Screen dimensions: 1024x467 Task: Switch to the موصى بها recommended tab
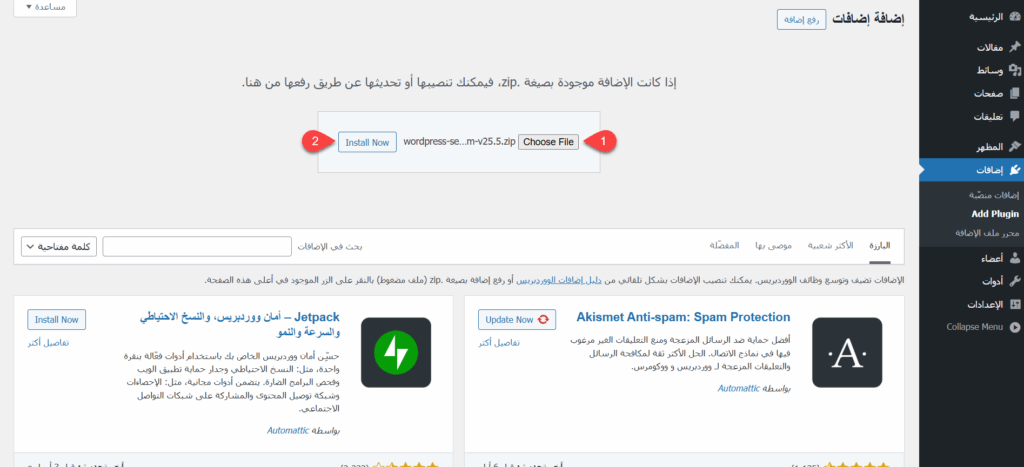pos(773,246)
